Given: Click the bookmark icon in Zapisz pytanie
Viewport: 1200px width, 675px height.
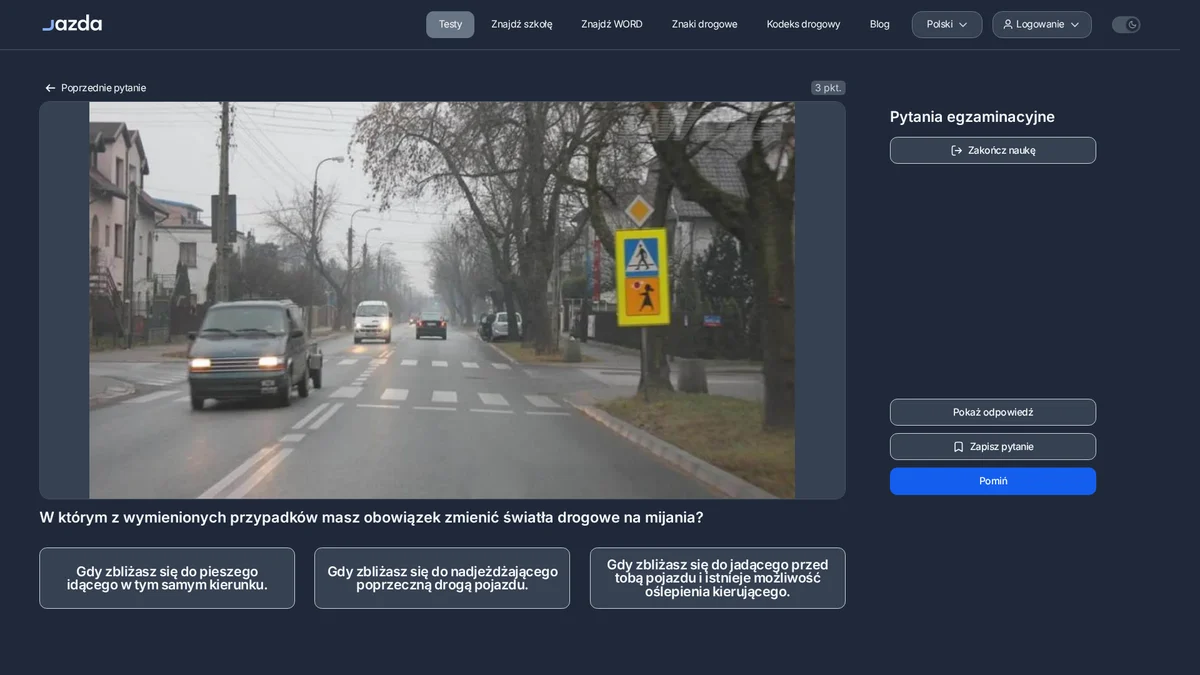Looking at the screenshot, I should (x=958, y=447).
